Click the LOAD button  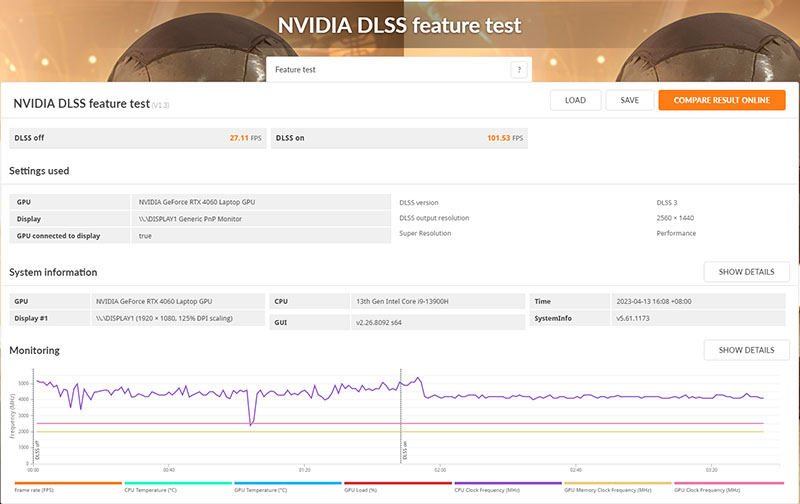coord(575,100)
